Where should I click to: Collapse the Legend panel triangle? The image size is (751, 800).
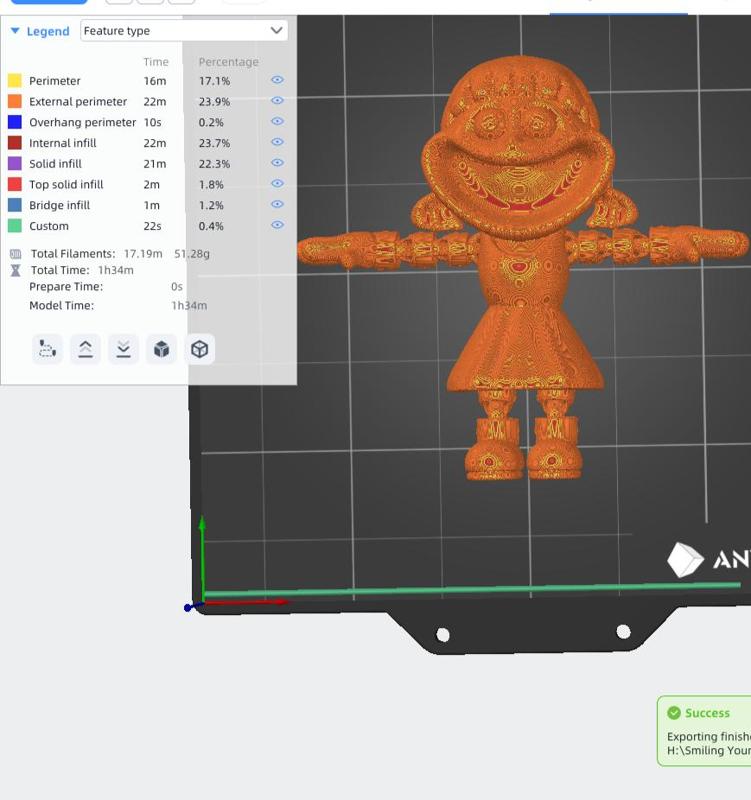[15, 31]
